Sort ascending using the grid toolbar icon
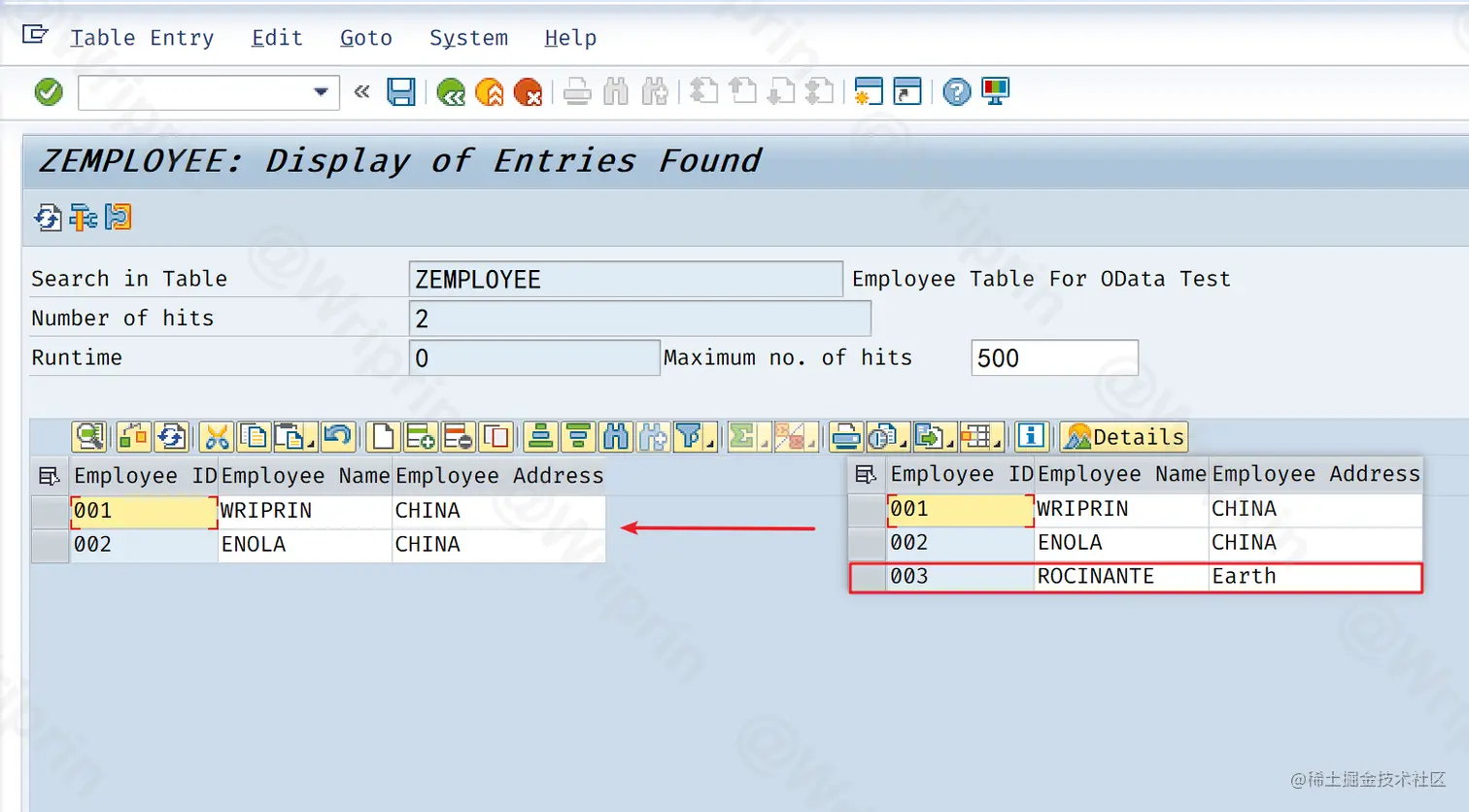The image size is (1469, 812). (x=540, y=437)
